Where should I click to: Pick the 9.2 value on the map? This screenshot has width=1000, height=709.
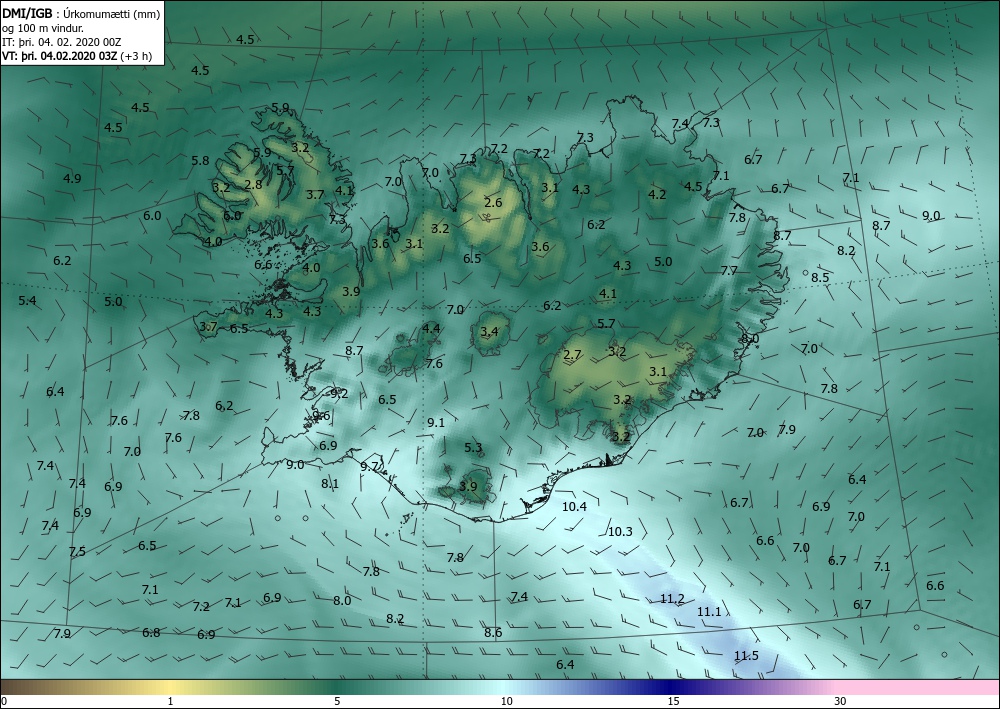(x=339, y=393)
